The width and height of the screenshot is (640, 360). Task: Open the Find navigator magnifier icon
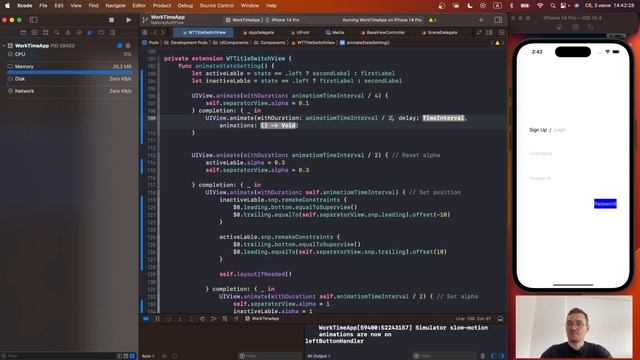click(57, 33)
